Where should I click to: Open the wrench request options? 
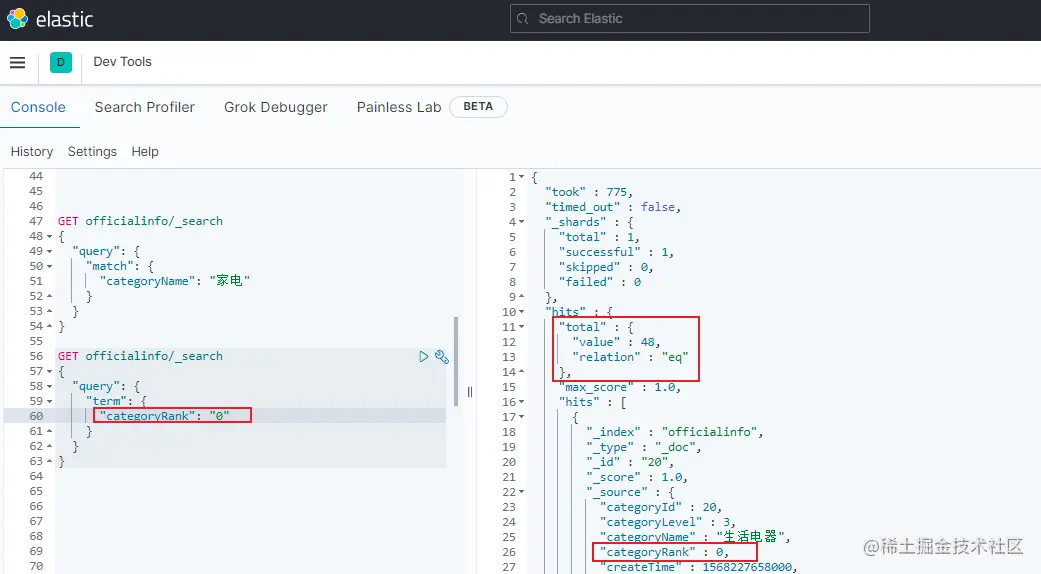coord(441,357)
